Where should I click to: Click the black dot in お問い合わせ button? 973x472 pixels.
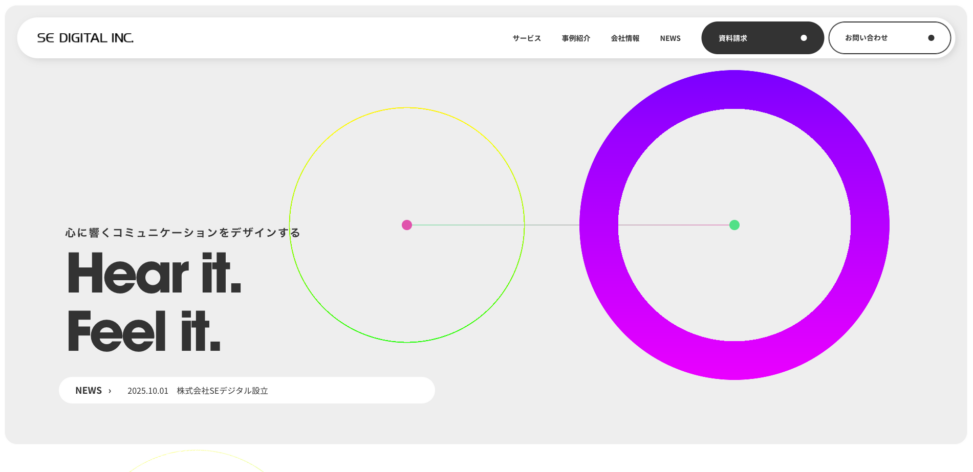[x=931, y=38]
